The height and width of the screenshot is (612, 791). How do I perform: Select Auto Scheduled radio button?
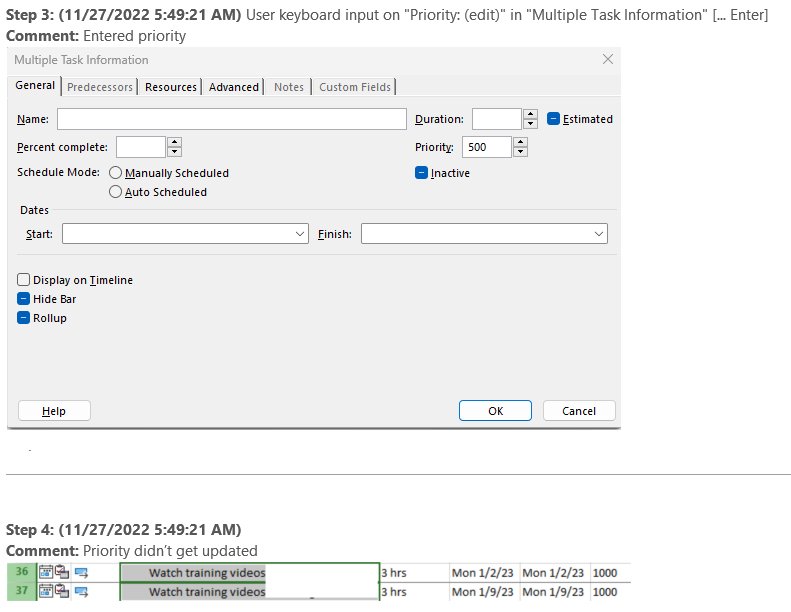point(116,192)
